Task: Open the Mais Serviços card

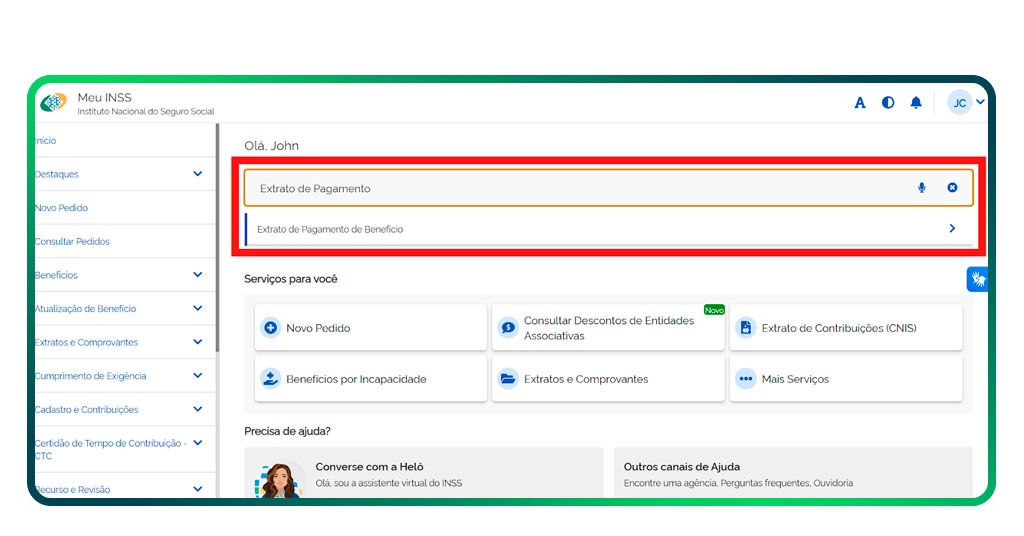Action: (845, 379)
